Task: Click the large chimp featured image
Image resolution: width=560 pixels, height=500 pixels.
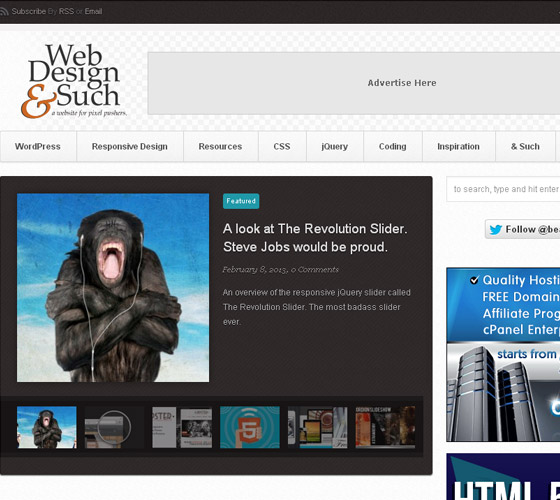Action: click(113, 288)
